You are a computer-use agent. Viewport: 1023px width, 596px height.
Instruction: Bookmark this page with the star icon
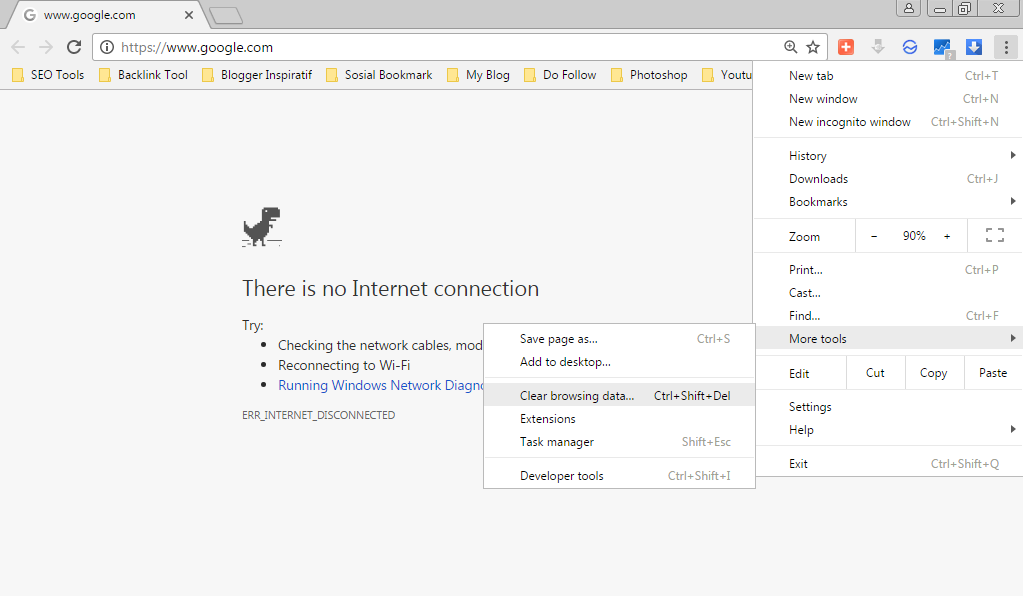813,46
